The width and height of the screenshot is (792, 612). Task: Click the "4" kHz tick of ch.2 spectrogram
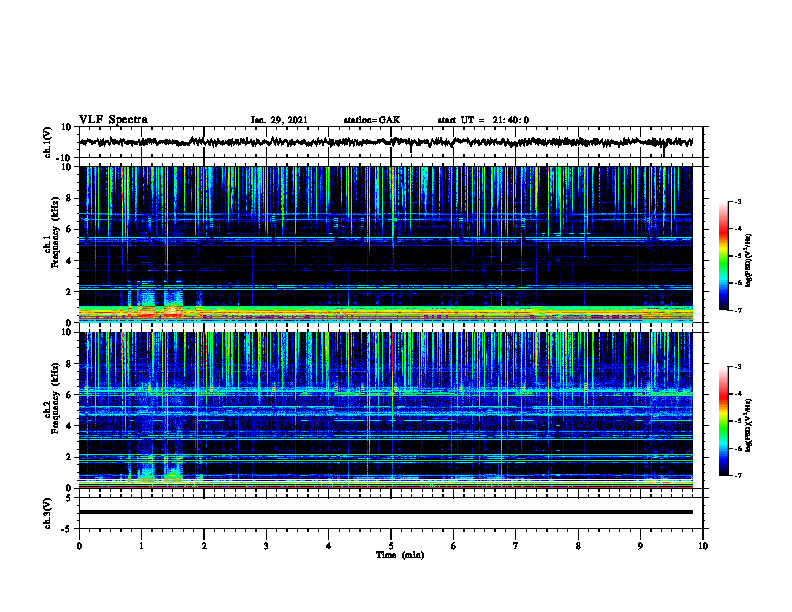point(69,426)
